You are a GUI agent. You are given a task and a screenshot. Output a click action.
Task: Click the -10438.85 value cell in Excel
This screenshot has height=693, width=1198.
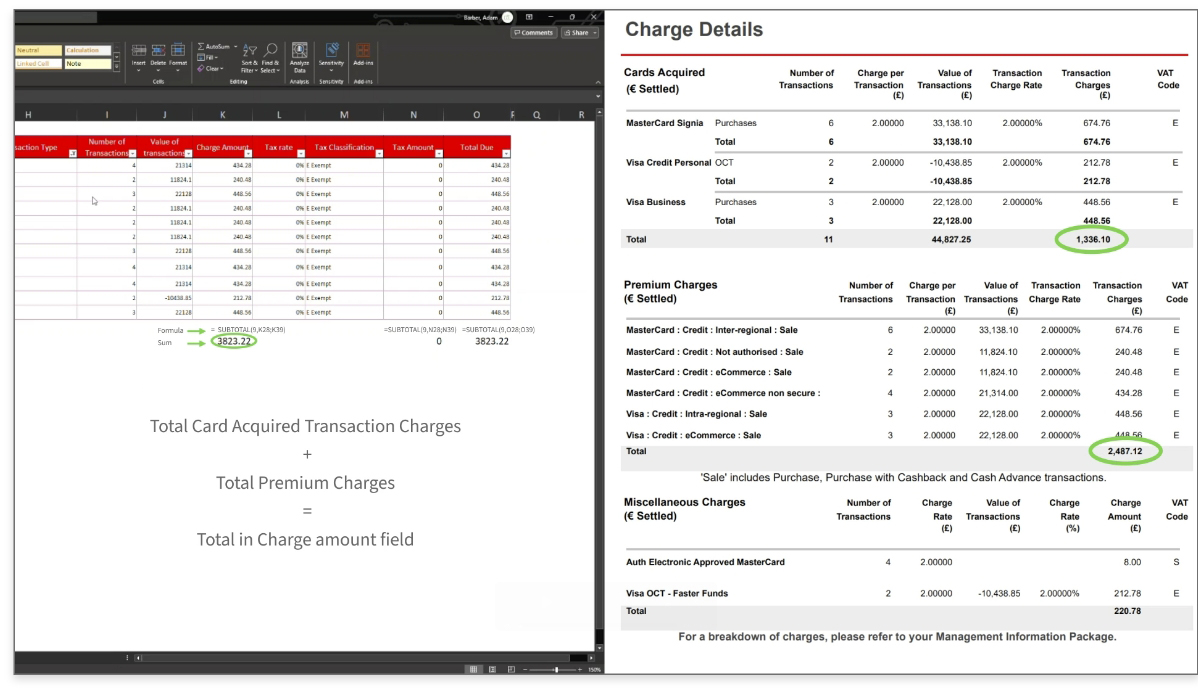(177, 298)
